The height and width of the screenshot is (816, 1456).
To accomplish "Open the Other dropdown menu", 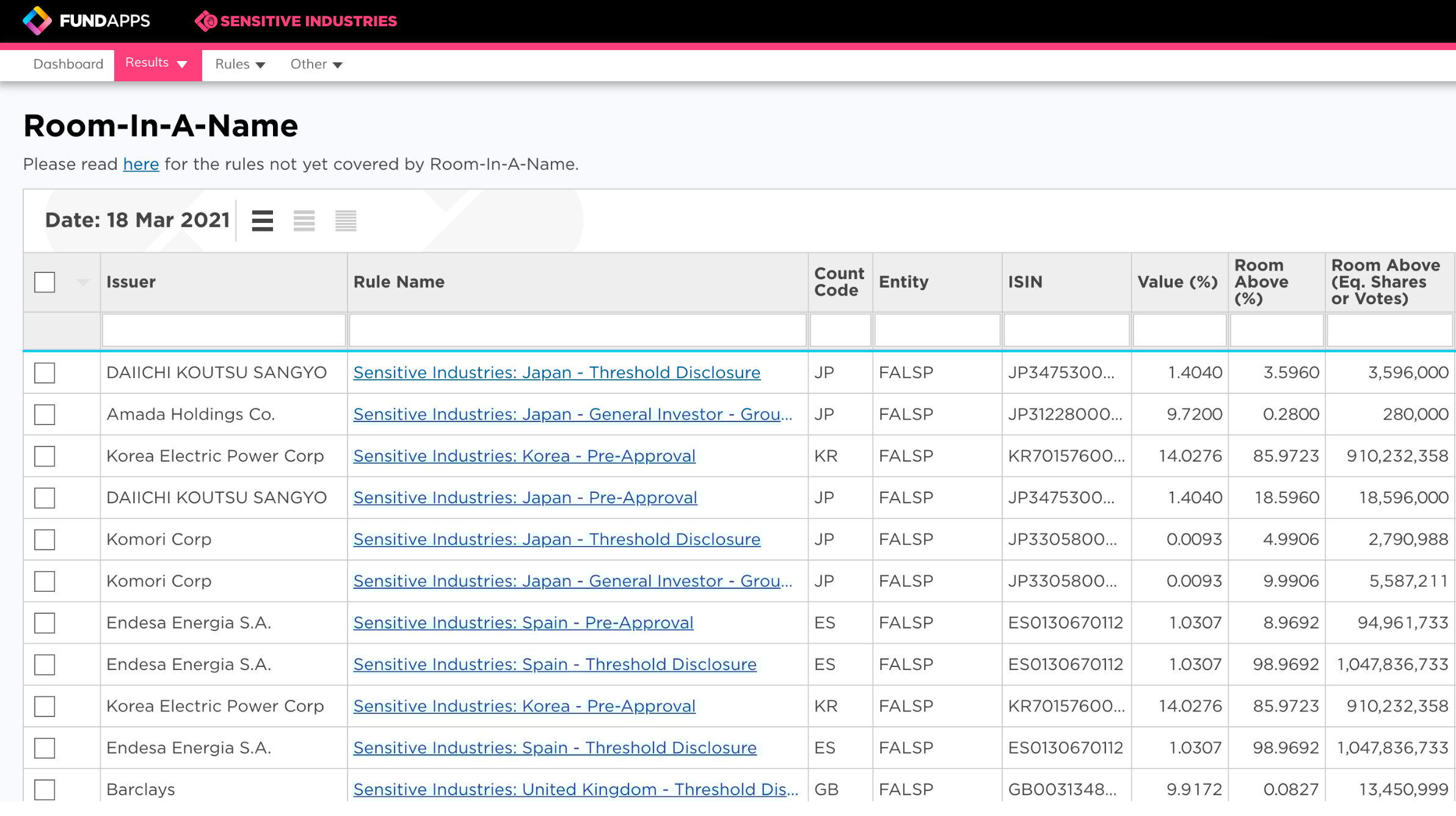I will (316, 64).
